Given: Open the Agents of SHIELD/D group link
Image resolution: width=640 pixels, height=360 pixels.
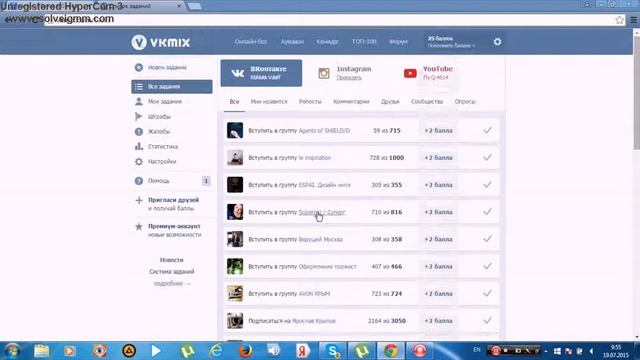Looking at the screenshot, I should pyautogui.click(x=324, y=131).
